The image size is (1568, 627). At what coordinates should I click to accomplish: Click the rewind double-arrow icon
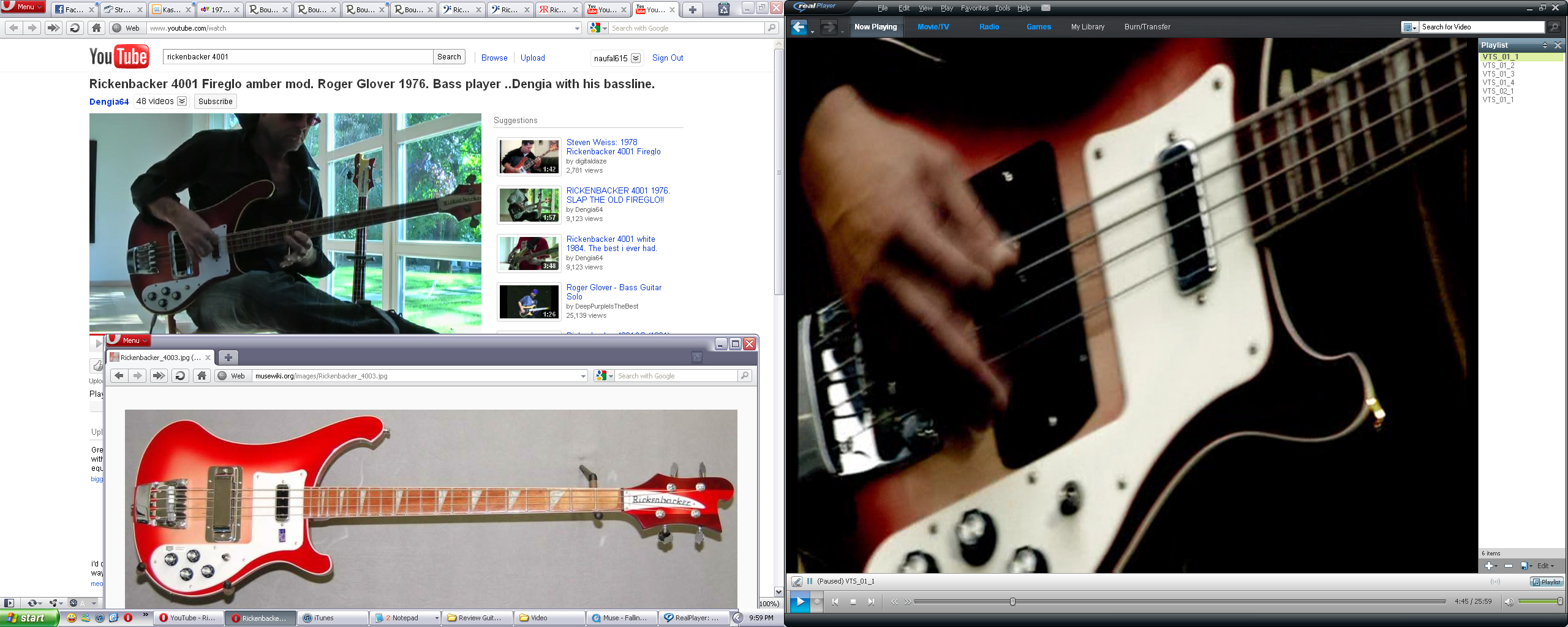point(894,602)
